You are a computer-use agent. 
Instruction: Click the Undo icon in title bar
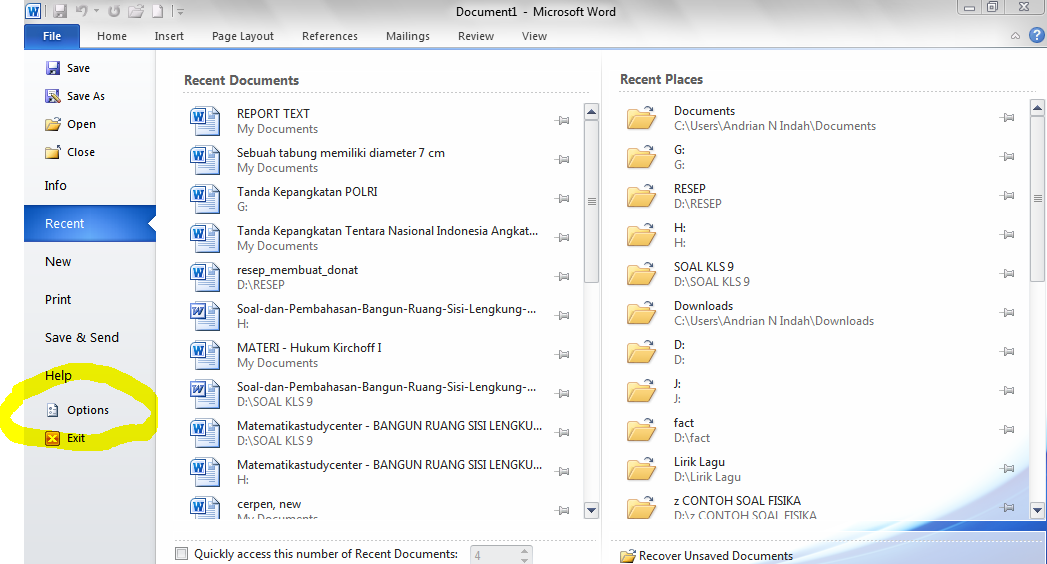82,11
